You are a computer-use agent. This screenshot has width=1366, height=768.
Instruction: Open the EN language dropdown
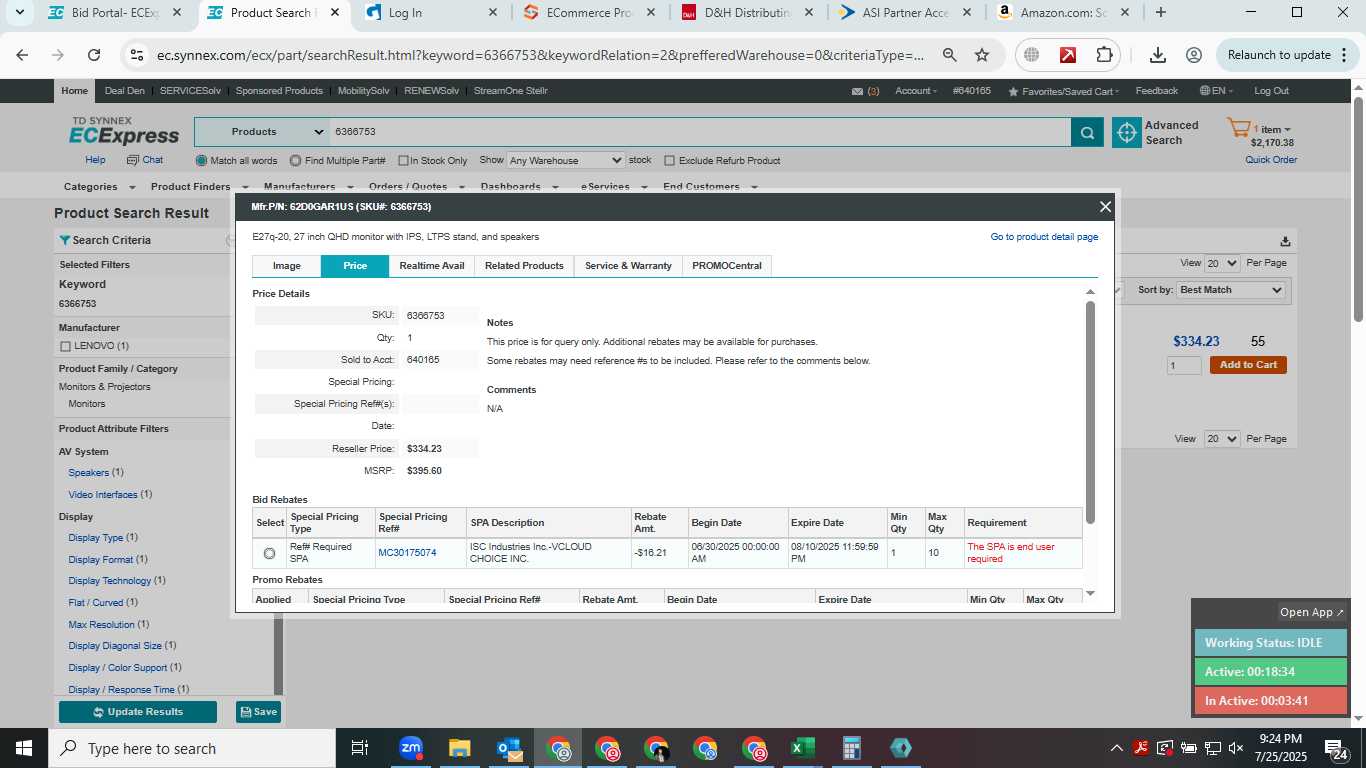(1217, 91)
